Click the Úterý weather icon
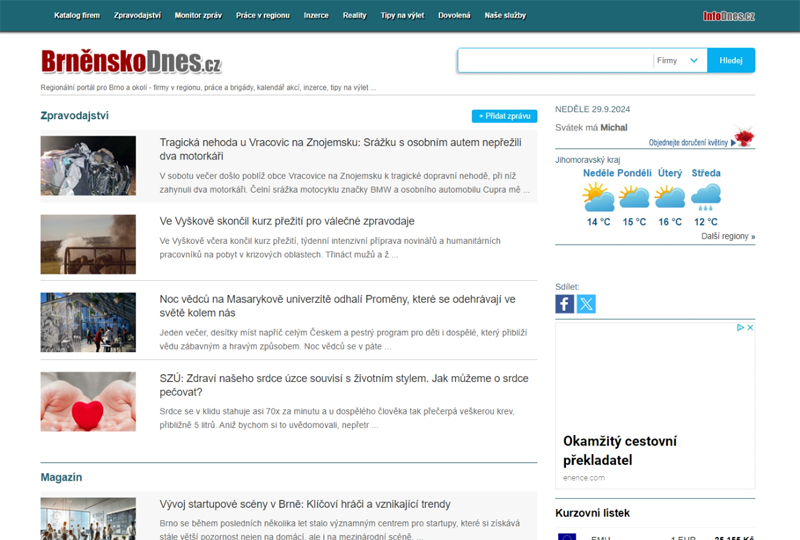 coord(670,197)
